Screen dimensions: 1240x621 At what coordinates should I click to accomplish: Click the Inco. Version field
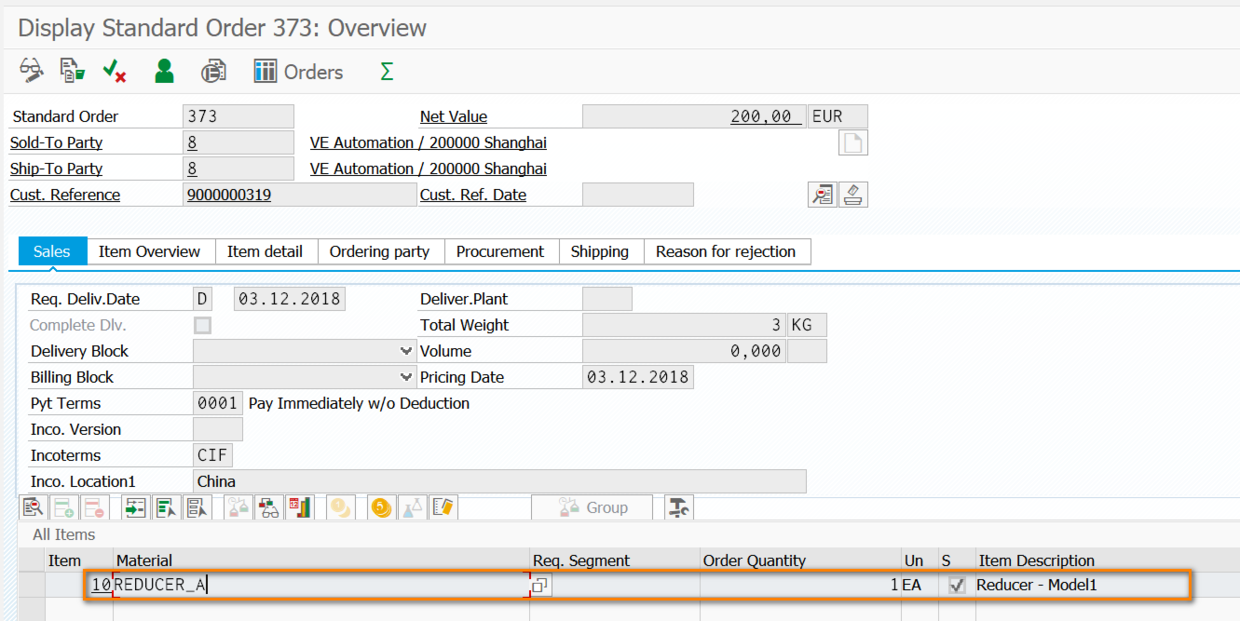pos(218,429)
